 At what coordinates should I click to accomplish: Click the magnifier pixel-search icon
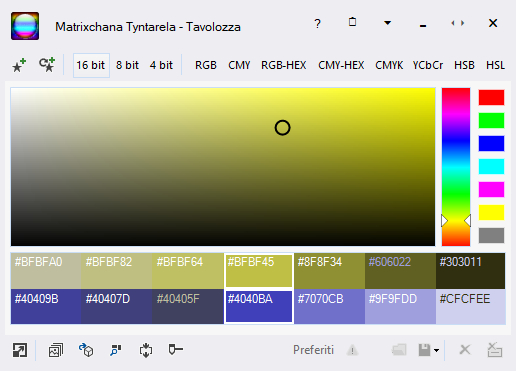(116, 350)
